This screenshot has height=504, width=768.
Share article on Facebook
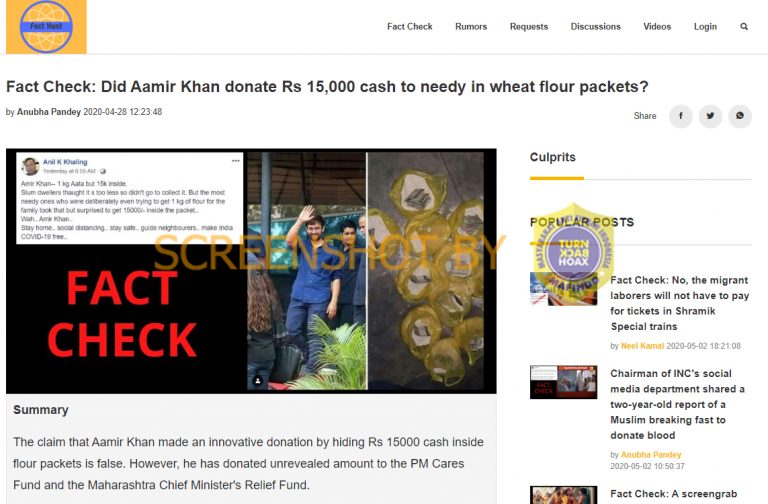[681, 116]
